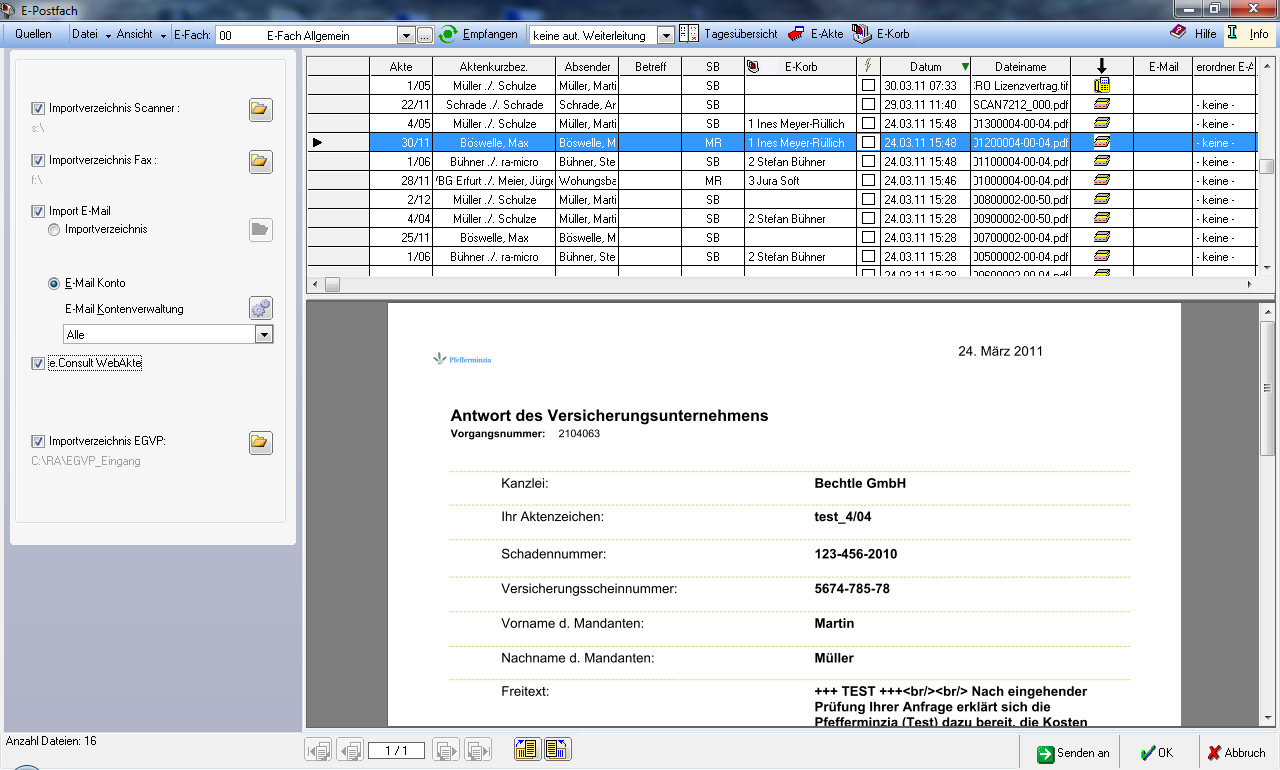Uncheck Importverzeichnis Fax checkbox

point(38,160)
